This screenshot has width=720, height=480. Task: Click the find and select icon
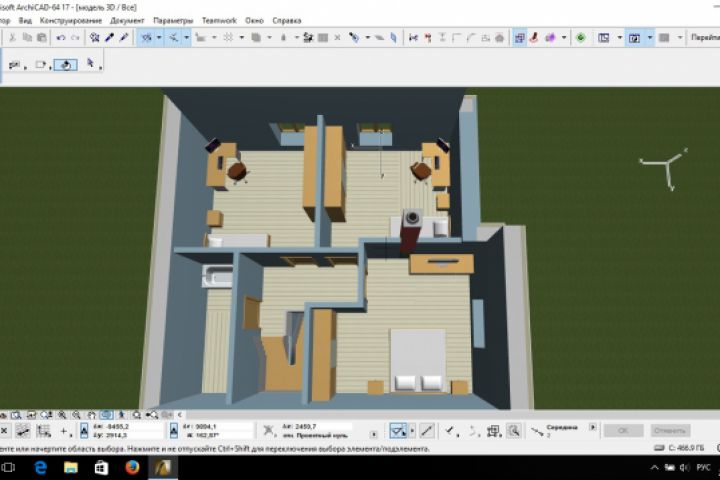point(95,38)
